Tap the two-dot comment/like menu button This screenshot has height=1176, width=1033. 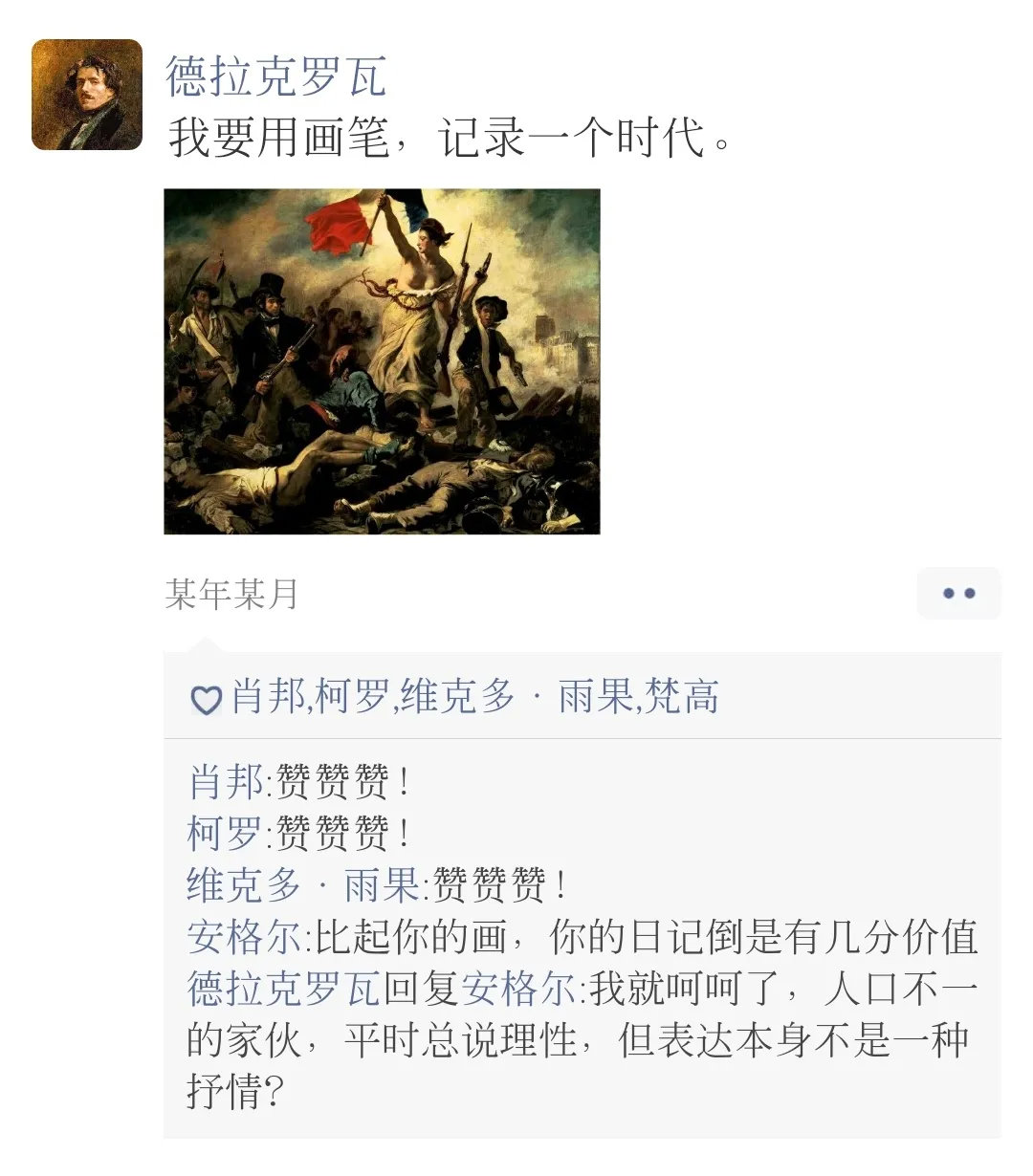tap(958, 593)
